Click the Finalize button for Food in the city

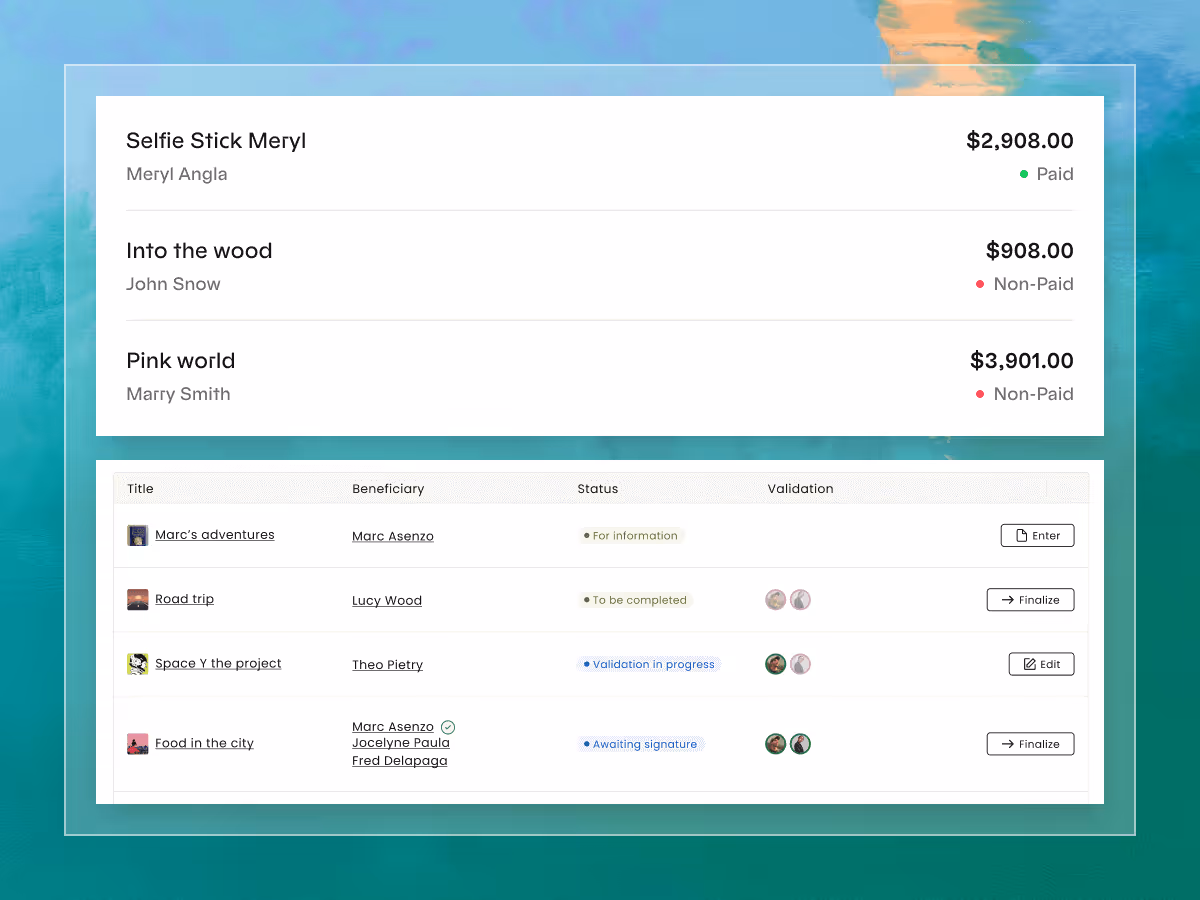[1031, 744]
